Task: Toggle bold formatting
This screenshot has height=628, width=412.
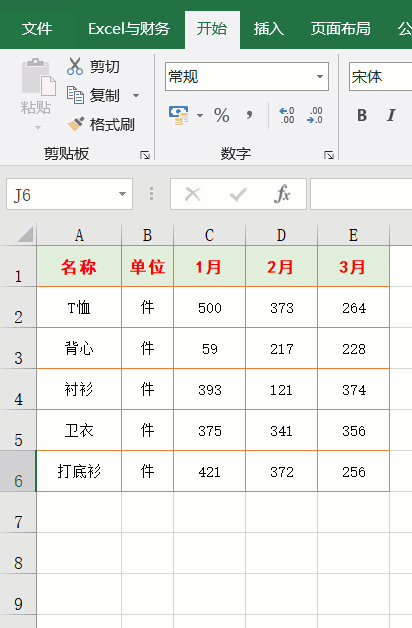Action: point(362,115)
